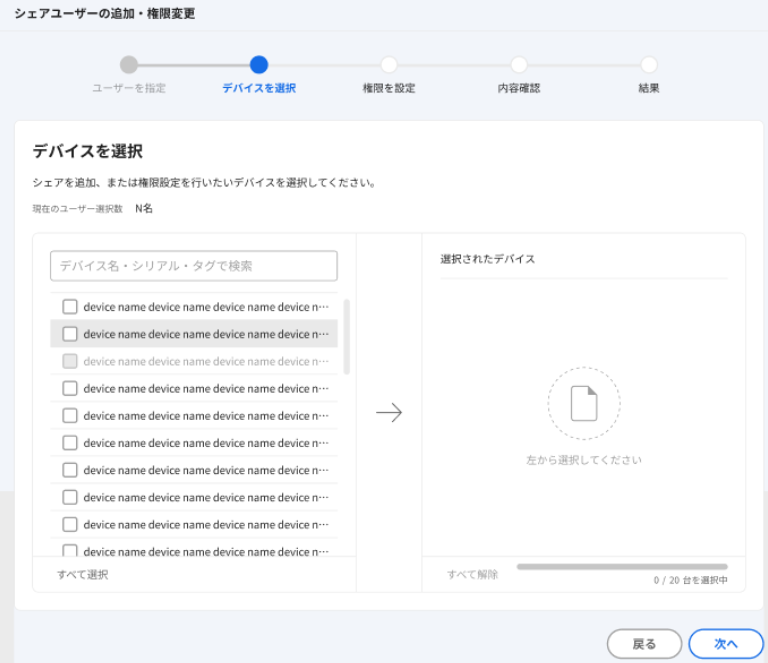Go to the 権限を設定 step
Image resolution: width=768 pixels, height=663 pixels.
(389, 65)
